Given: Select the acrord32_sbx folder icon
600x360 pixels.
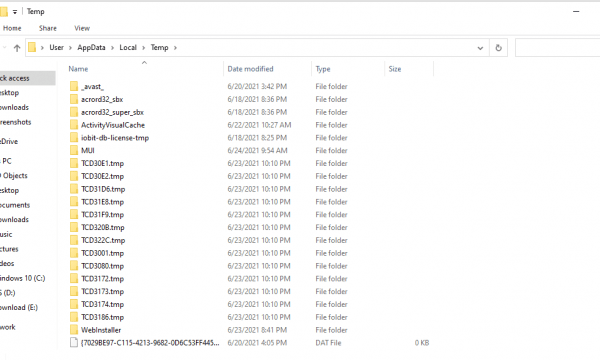Looking at the screenshot, I should (x=74, y=99).
